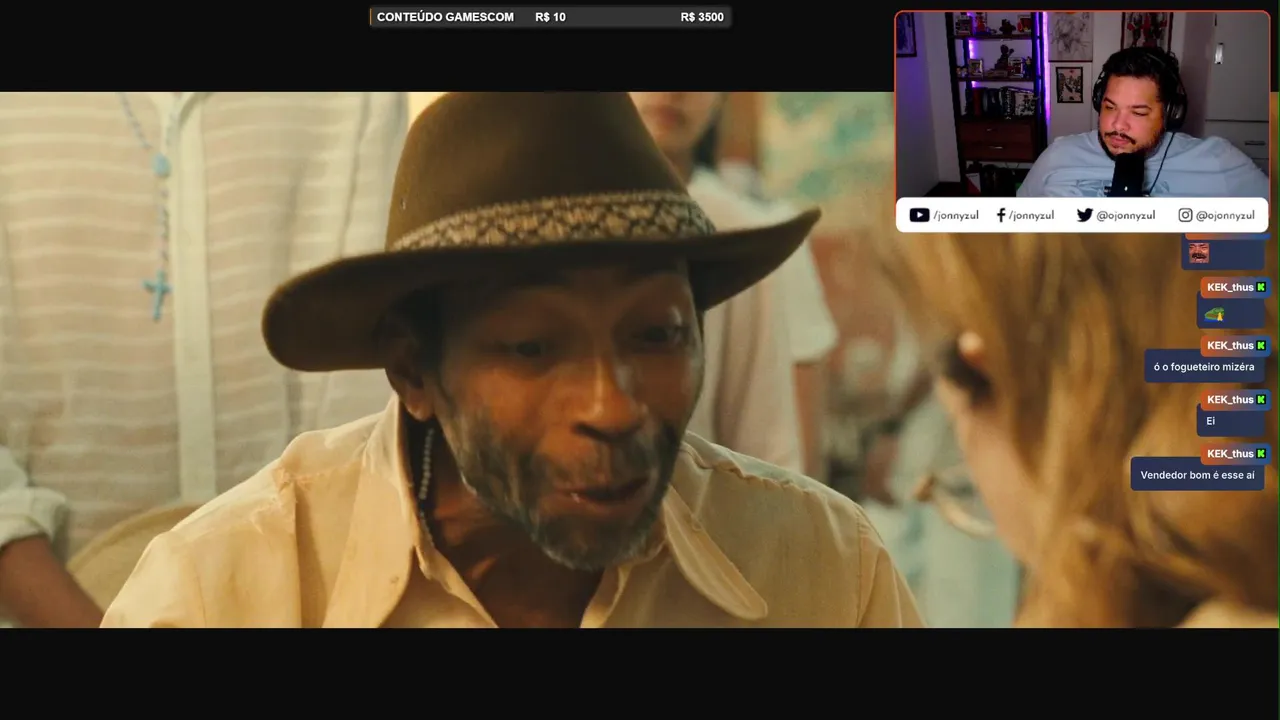Open the '/jonnyzul' YouTube handle text
This screenshot has height=720, width=1280.
(956, 215)
